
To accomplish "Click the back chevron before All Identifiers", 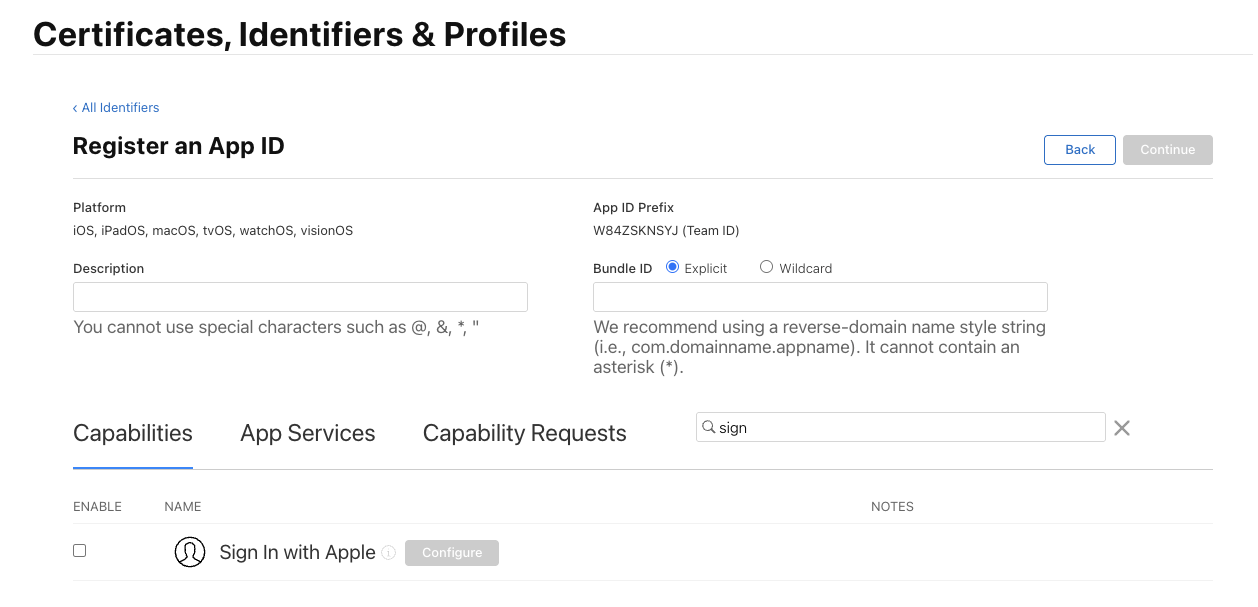I will pos(75,108).
